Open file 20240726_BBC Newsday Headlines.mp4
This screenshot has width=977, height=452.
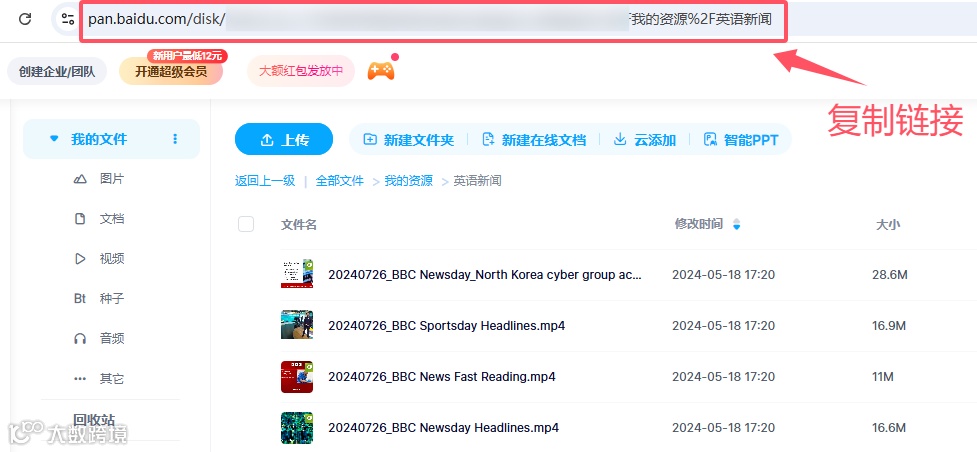point(444,428)
